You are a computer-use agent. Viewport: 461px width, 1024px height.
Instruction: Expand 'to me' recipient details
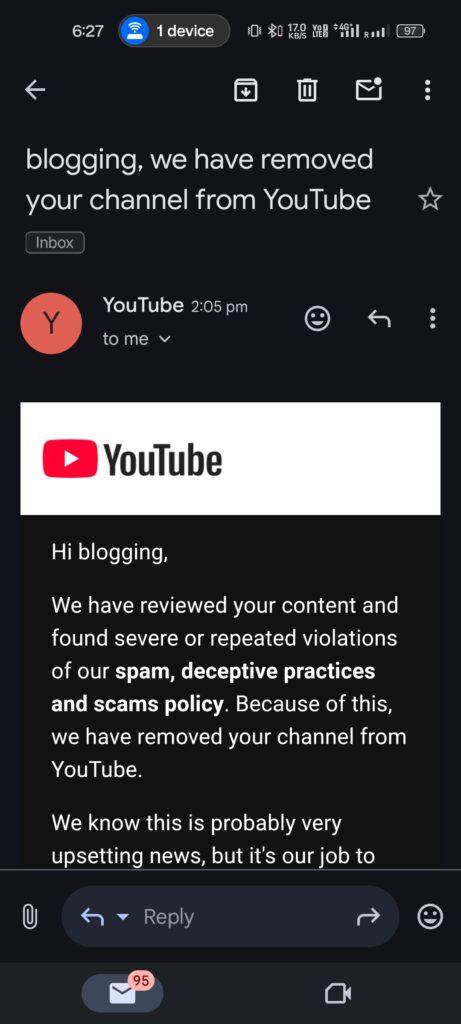pos(136,339)
